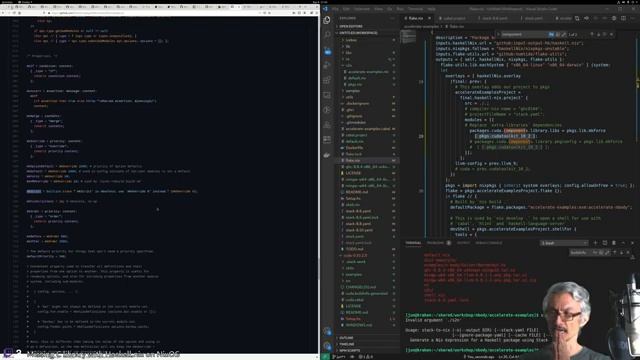Toggle whole word in terminal find box
Image resolution: width=640 pixels, height=360 pixels.
pos(601,253)
